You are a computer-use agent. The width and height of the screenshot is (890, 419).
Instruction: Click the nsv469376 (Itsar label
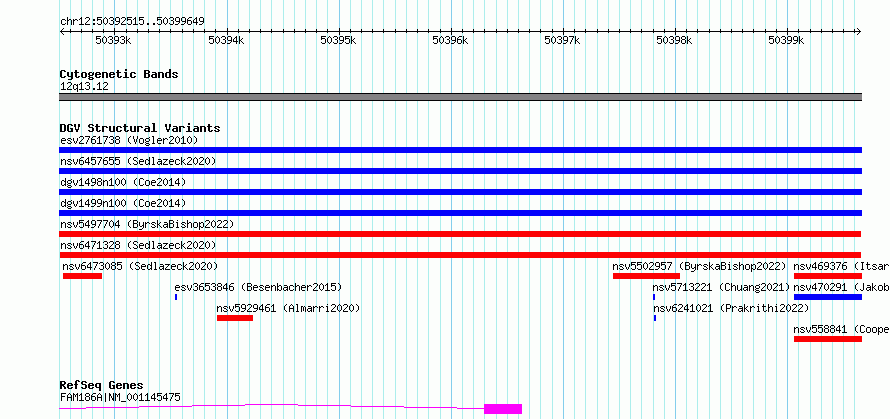pyautogui.click(x=841, y=266)
